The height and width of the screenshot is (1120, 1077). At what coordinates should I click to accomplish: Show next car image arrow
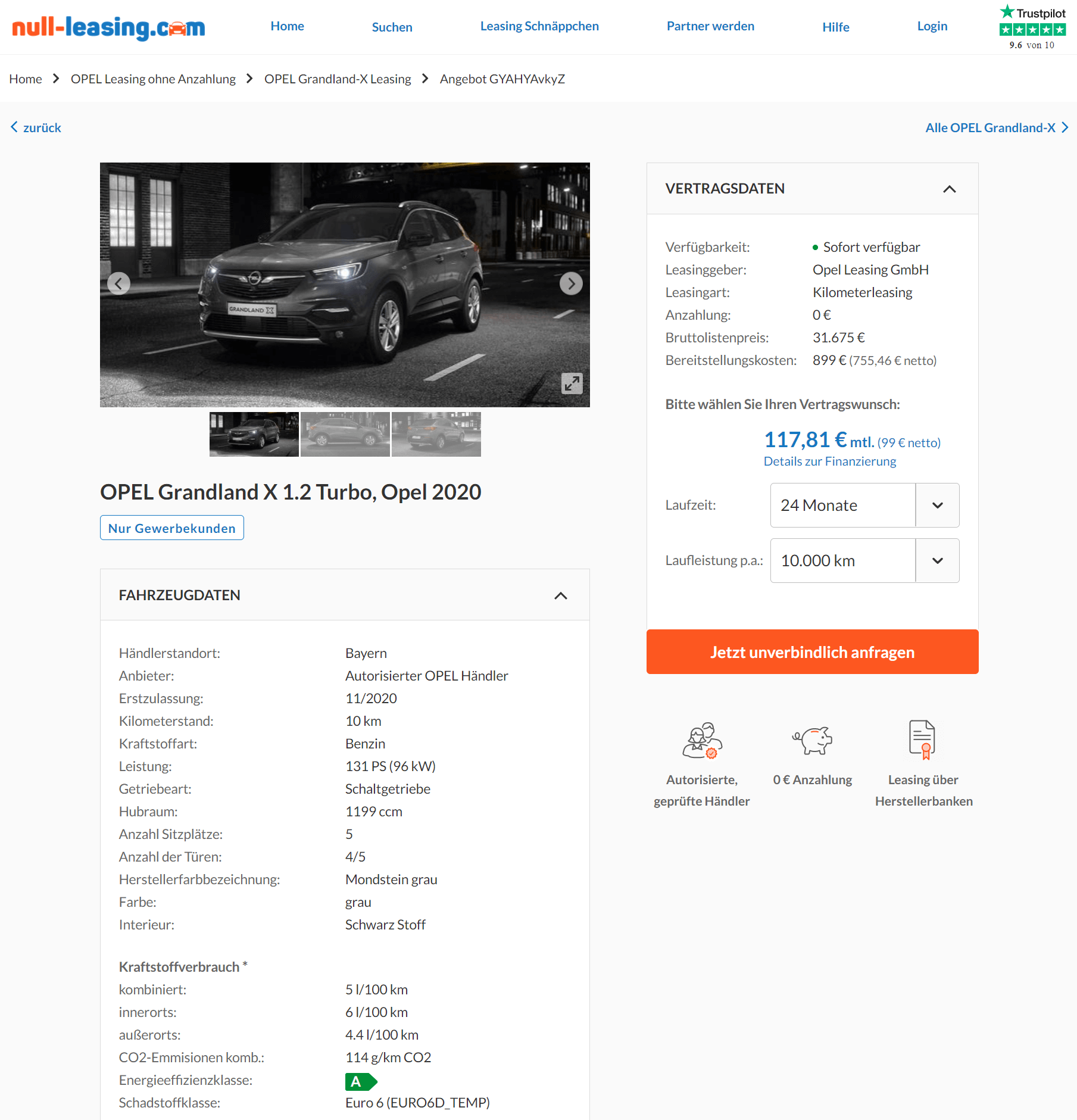click(571, 283)
